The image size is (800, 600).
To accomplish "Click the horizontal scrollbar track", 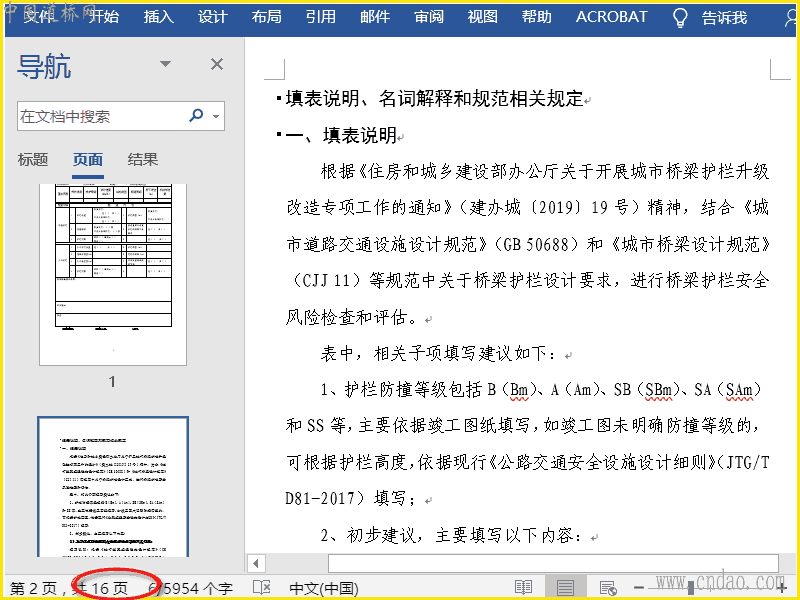I will (x=553, y=563).
